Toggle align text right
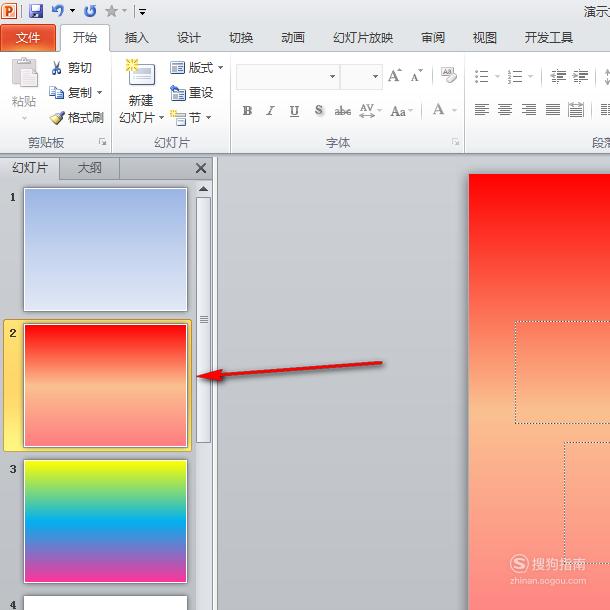 tap(529, 110)
